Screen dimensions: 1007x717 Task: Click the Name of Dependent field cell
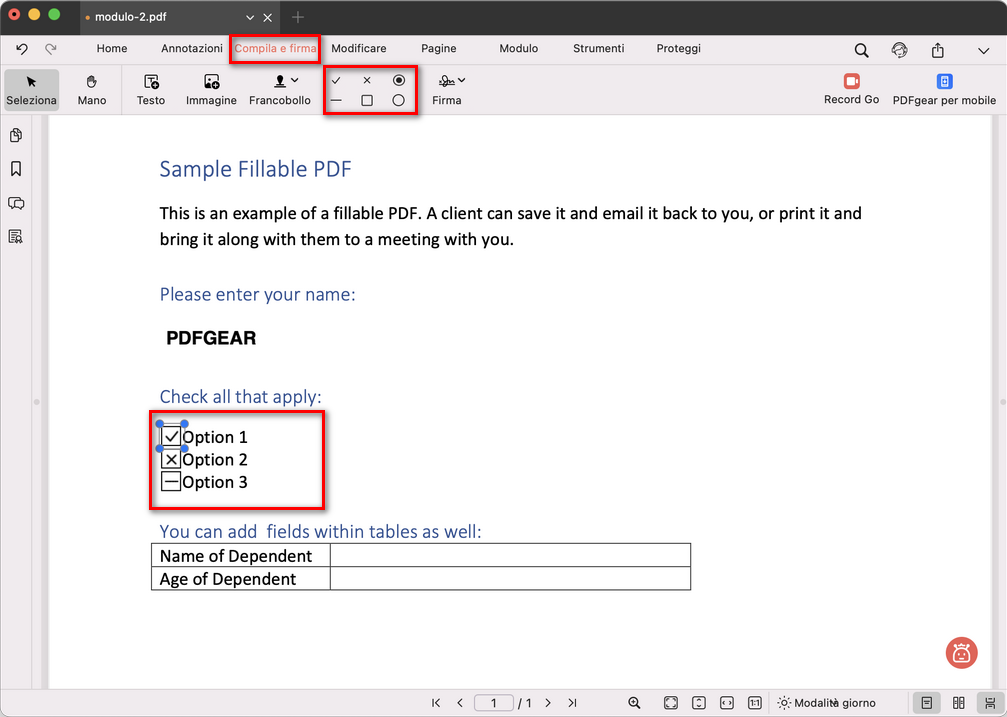(x=511, y=555)
